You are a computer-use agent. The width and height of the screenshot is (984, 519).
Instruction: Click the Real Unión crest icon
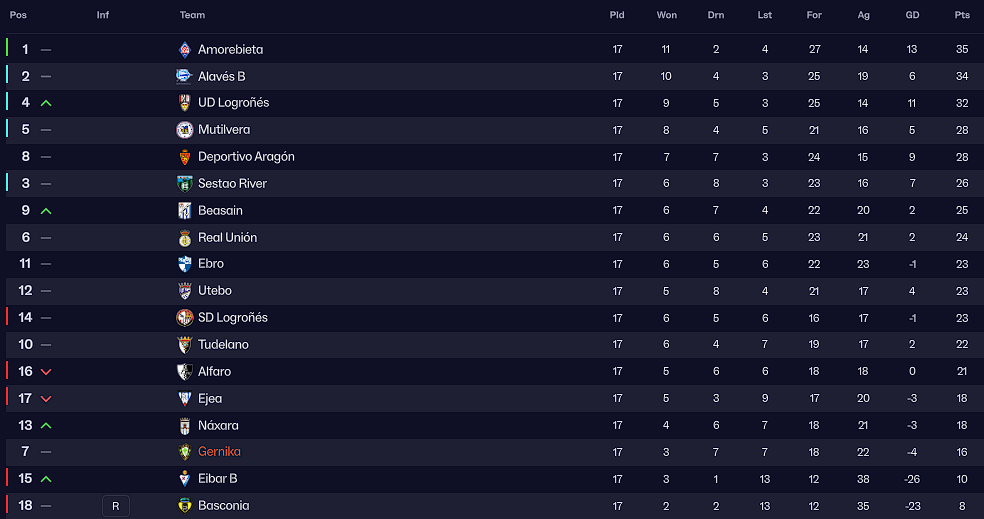(184, 238)
